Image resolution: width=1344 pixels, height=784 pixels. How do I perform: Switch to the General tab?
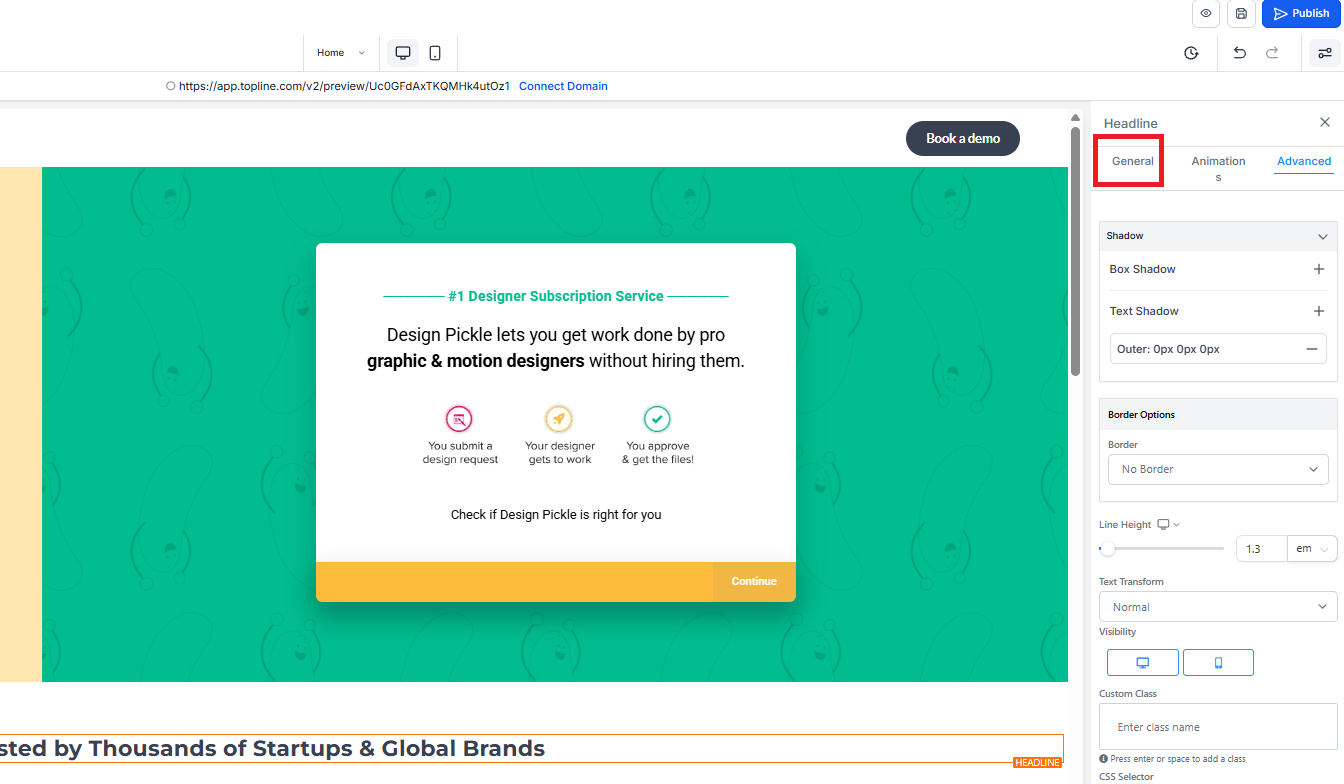point(1133,161)
